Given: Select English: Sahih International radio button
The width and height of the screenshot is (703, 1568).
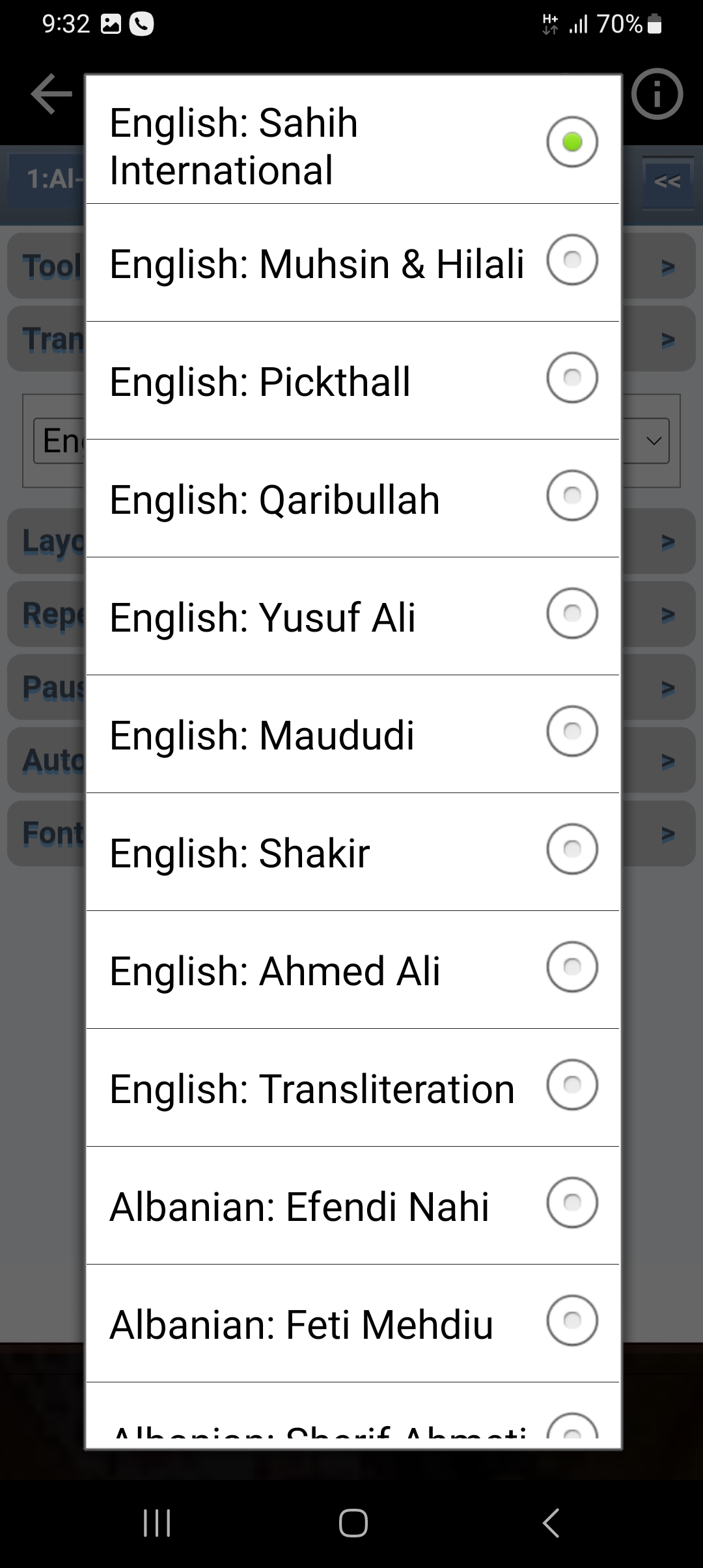Looking at the screenshot, I should (x=572, y=142).
